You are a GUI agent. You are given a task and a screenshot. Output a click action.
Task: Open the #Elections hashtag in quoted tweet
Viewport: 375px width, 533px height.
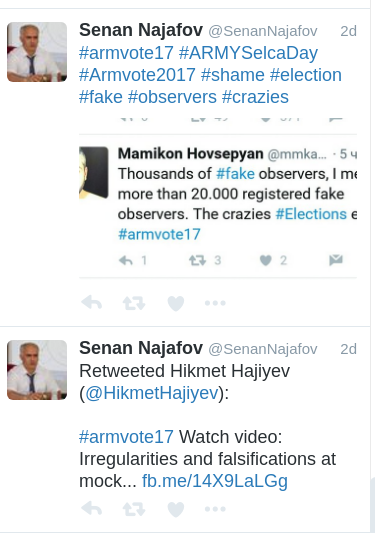tap(311, 214)
